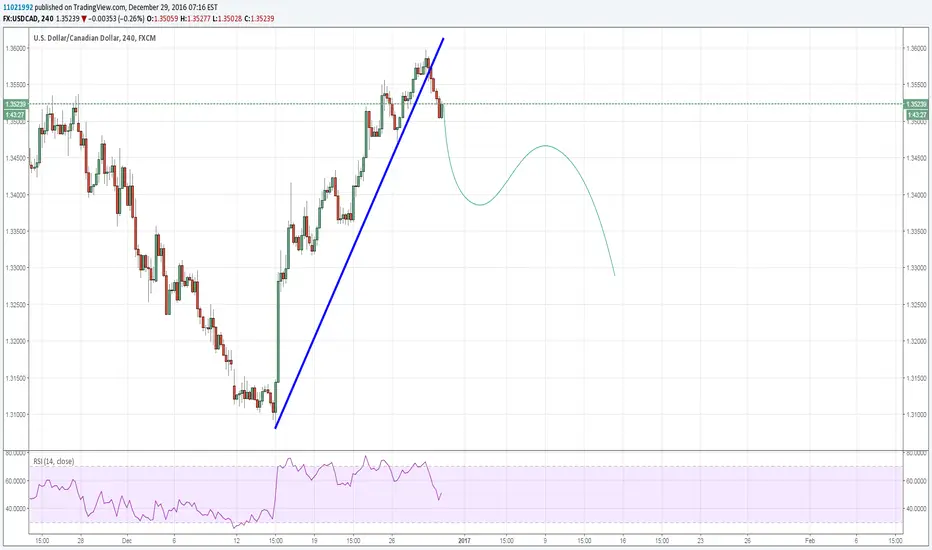Select the 'U.S. Dollar/Canadian Dollar, 240, FXCM' chart title

(x=95, y=38)
